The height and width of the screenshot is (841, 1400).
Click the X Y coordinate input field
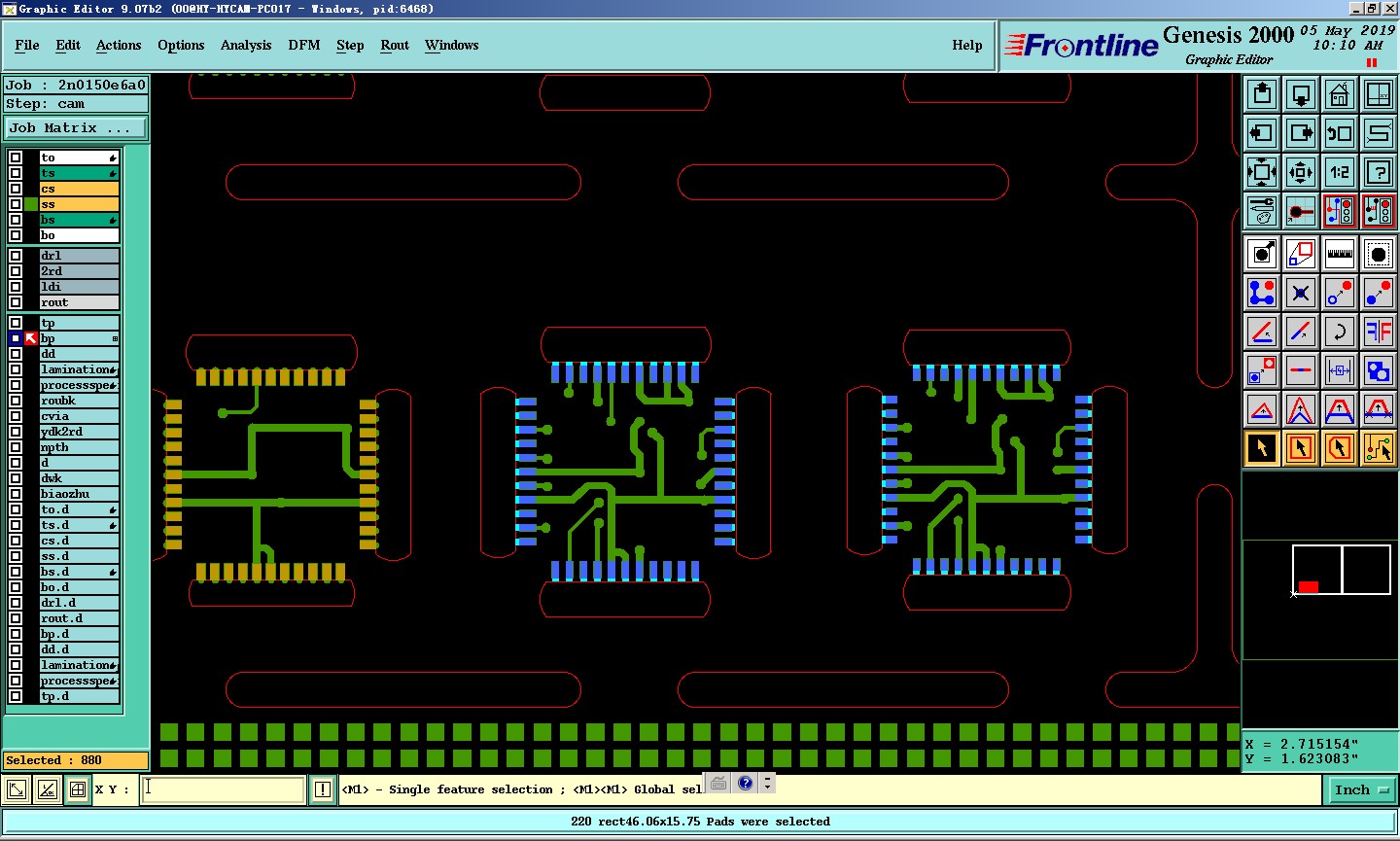[224, 789]
